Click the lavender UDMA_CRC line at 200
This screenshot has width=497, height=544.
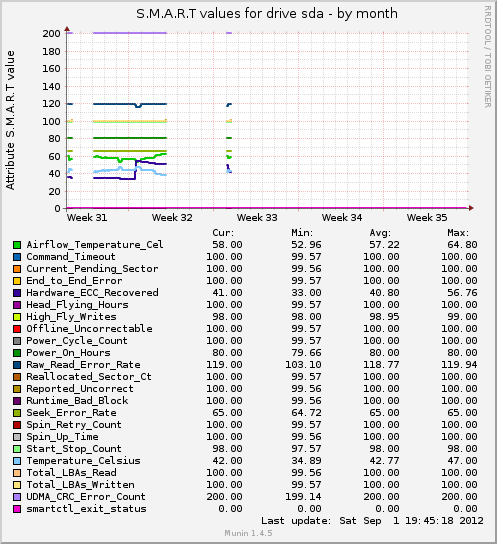(x=130, y=33)
